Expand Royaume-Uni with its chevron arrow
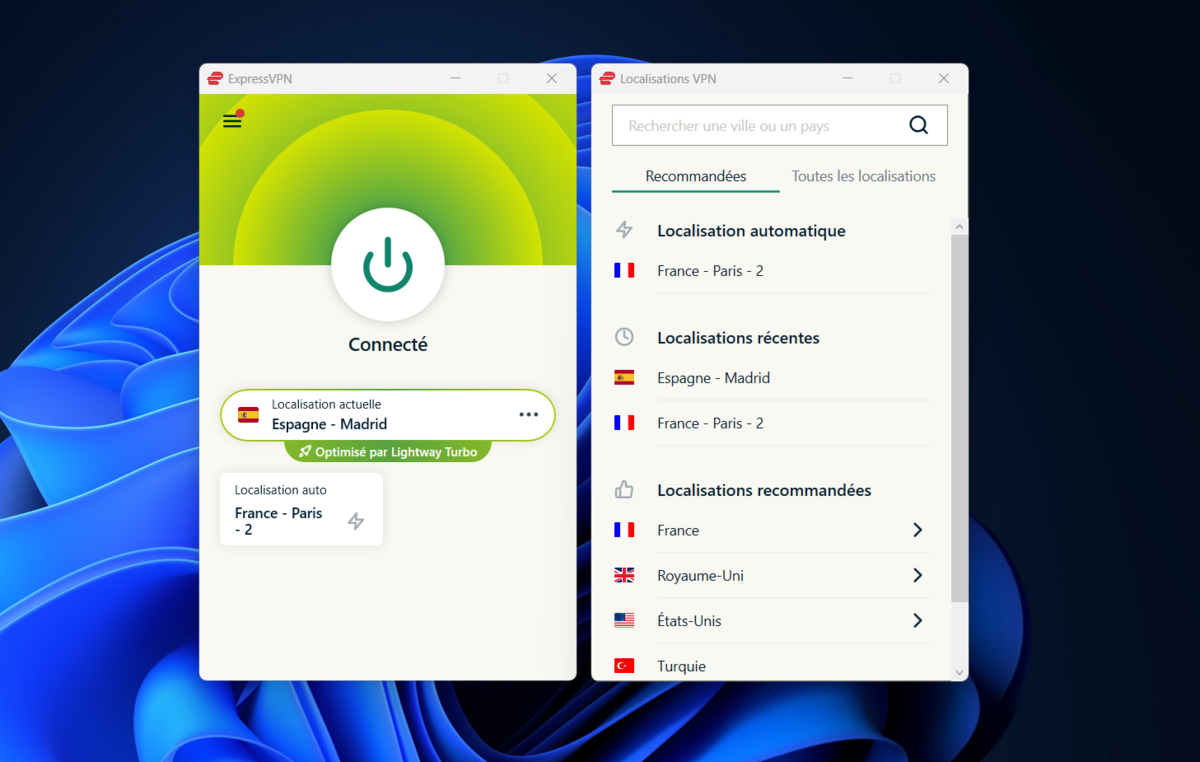Viewport: 1200px width, 762px height. coord(917,575)
